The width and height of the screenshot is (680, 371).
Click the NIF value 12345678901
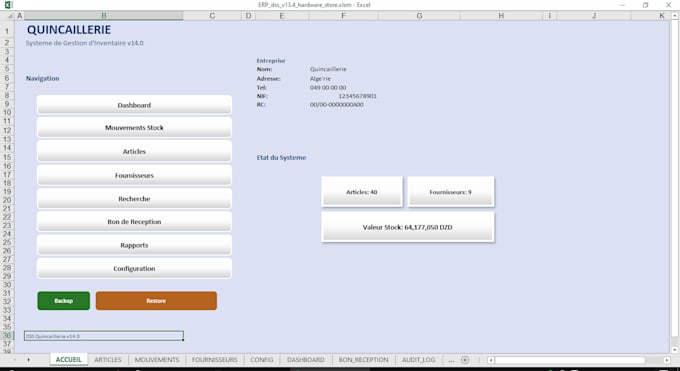(x=357, y=96)
